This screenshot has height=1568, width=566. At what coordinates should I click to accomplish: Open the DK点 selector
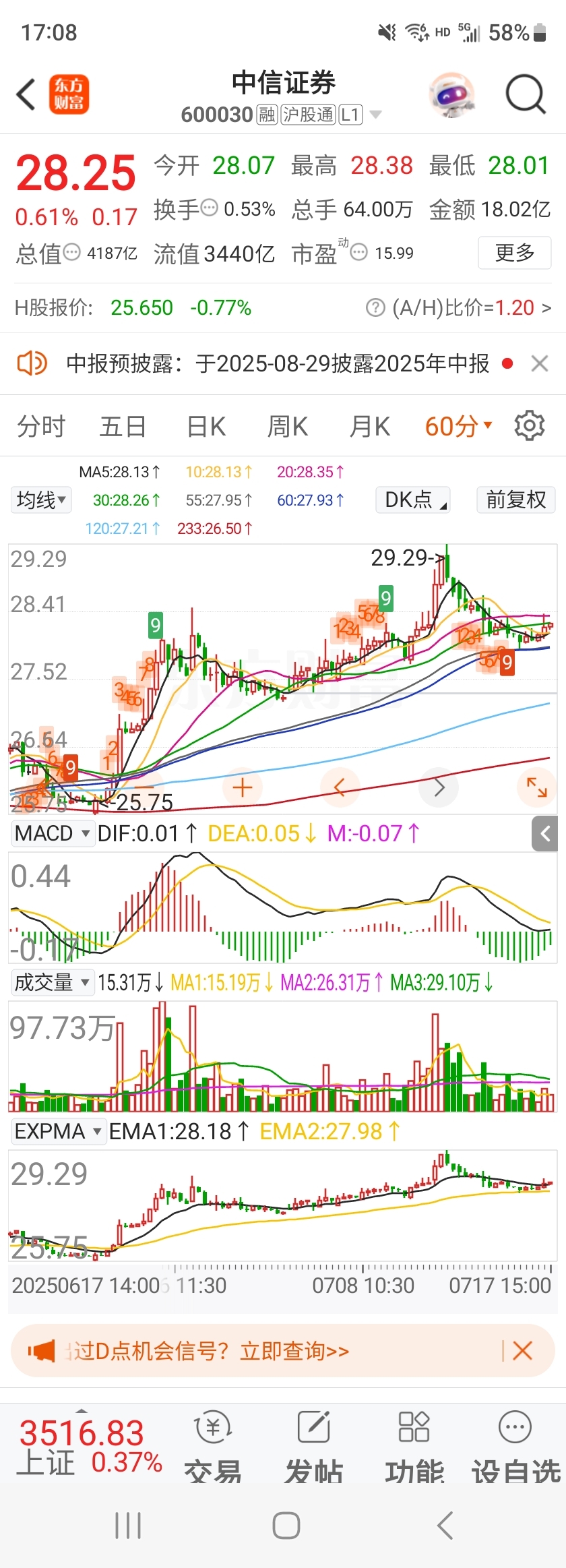point(413,500)
